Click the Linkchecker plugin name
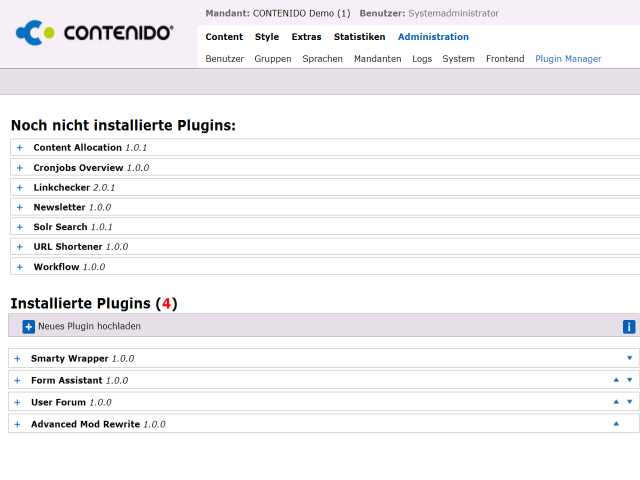 click(62, 187)
